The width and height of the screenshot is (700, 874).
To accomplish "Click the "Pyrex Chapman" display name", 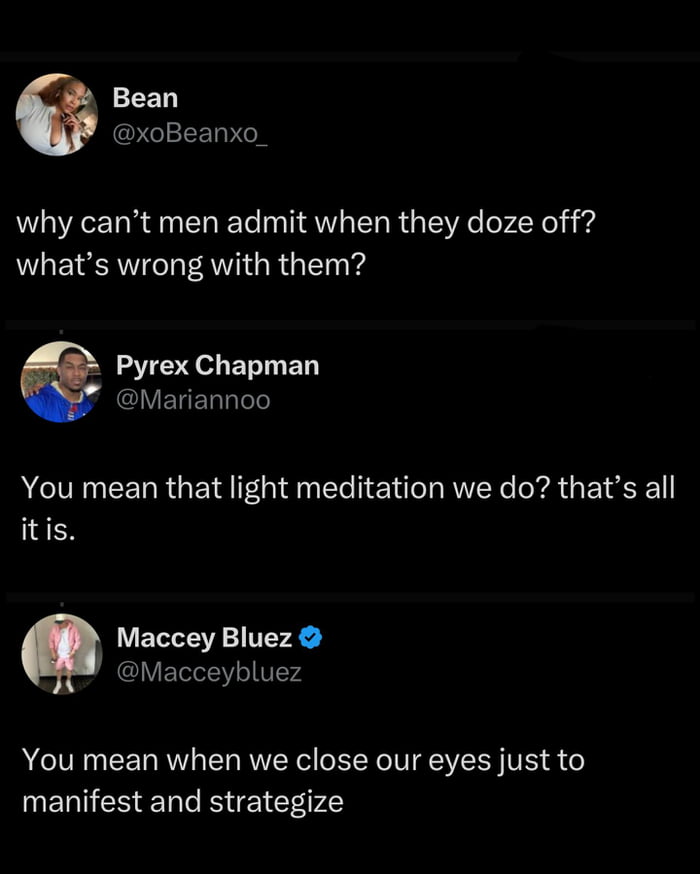I will (x=217, y=365).
